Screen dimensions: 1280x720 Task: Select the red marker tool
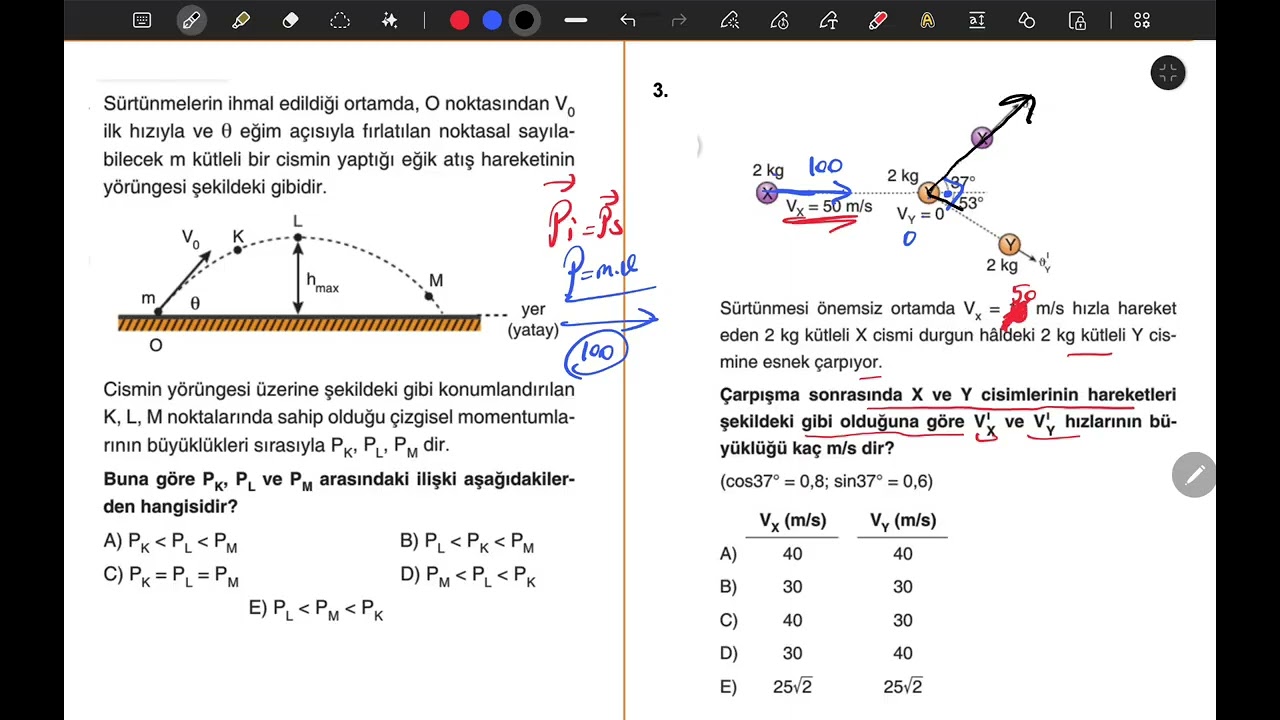tap(878, 20)
